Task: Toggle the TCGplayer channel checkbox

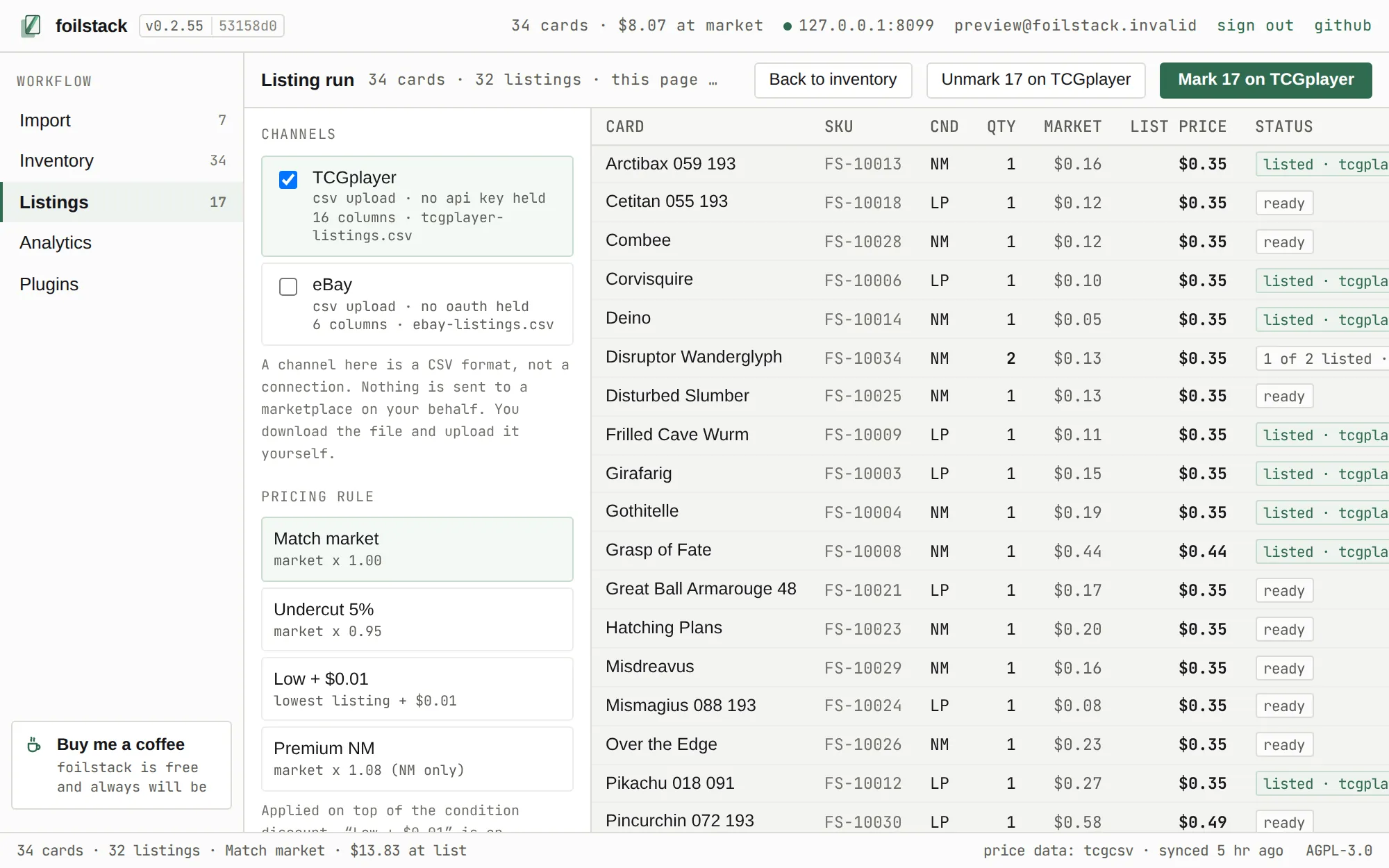Action: click(288, 180)
